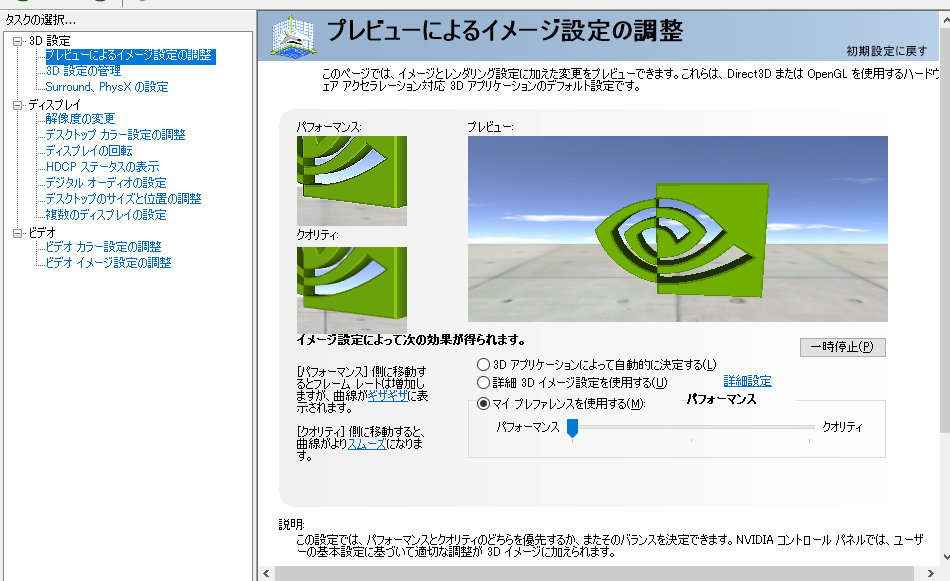Screen dimensions: 950x581
Task: Select 3D アプリケーションによって自動的に決定する radio
Action: click(483, 365)
